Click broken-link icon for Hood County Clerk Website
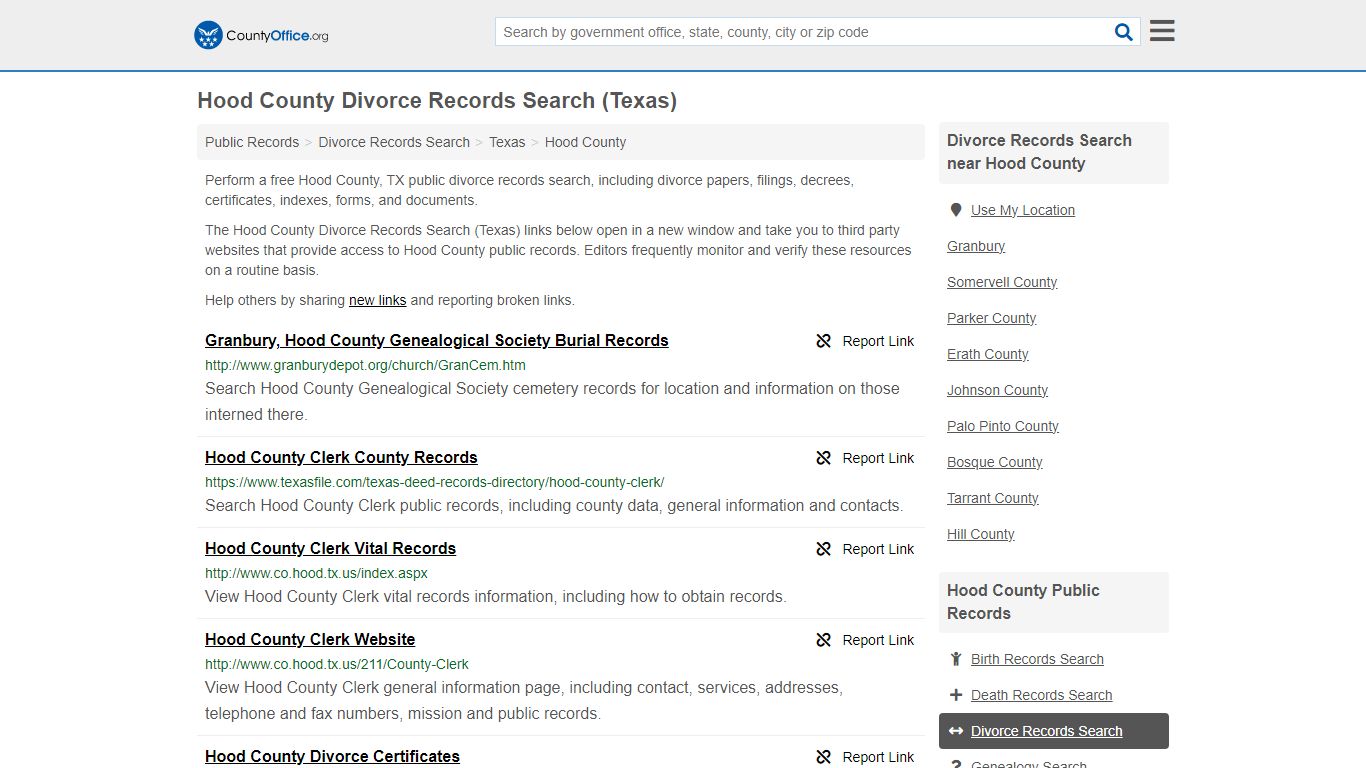The height and width of the screenshot is (768, 1366). (x=824, y=640)
